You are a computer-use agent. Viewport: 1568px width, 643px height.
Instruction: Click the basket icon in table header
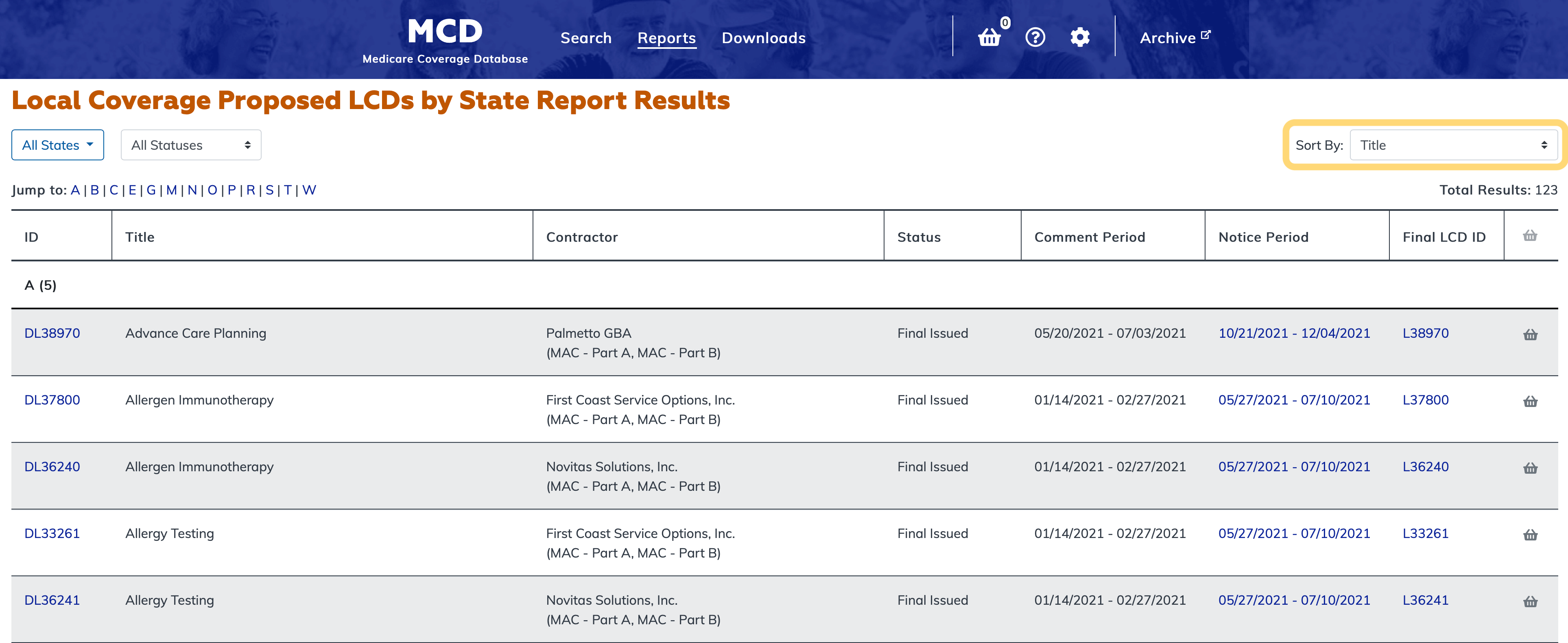(x=1530, y=236)
